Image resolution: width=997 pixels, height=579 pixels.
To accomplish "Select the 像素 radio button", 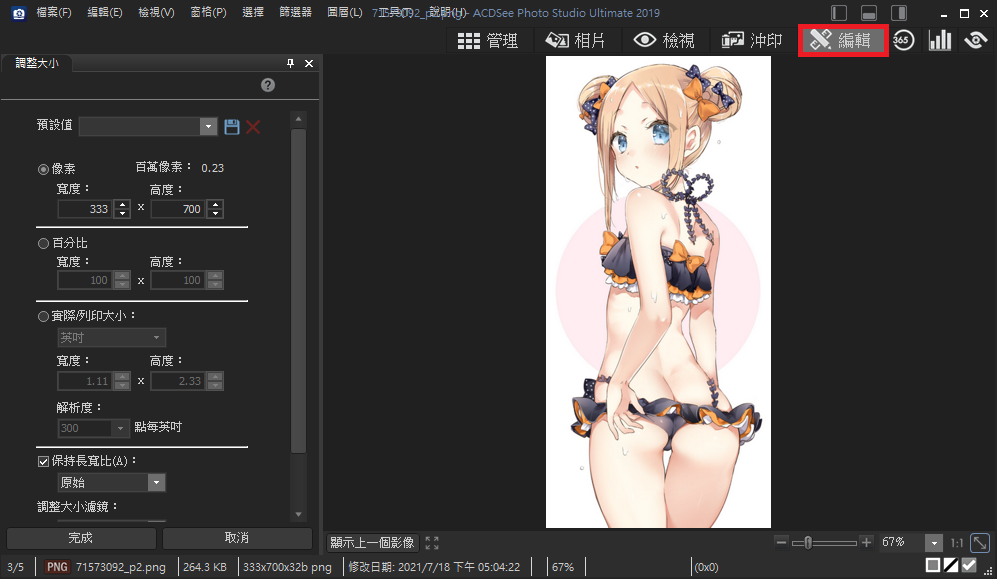I will click(43, 169).
